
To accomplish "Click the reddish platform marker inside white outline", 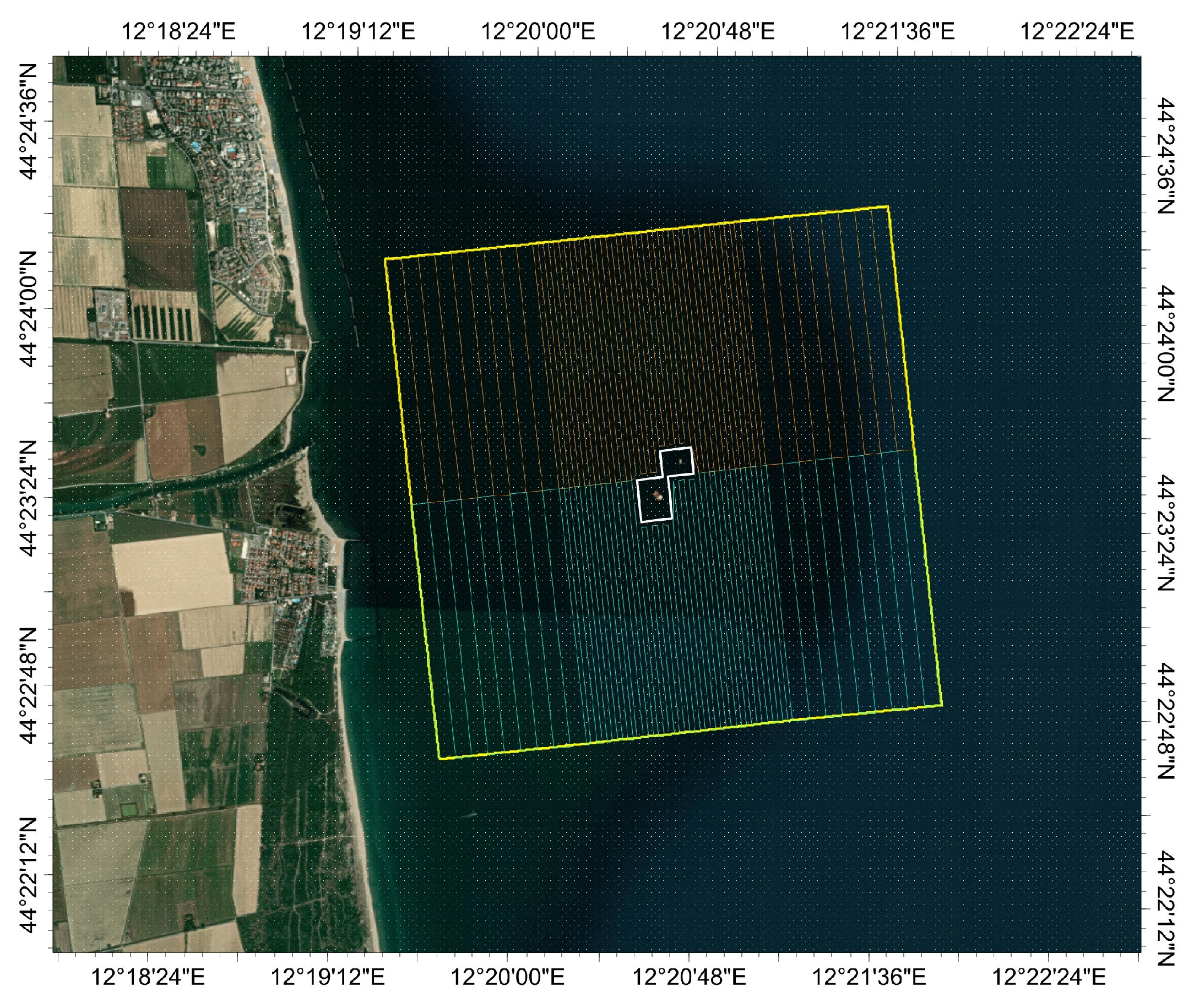I will [658, 496].
